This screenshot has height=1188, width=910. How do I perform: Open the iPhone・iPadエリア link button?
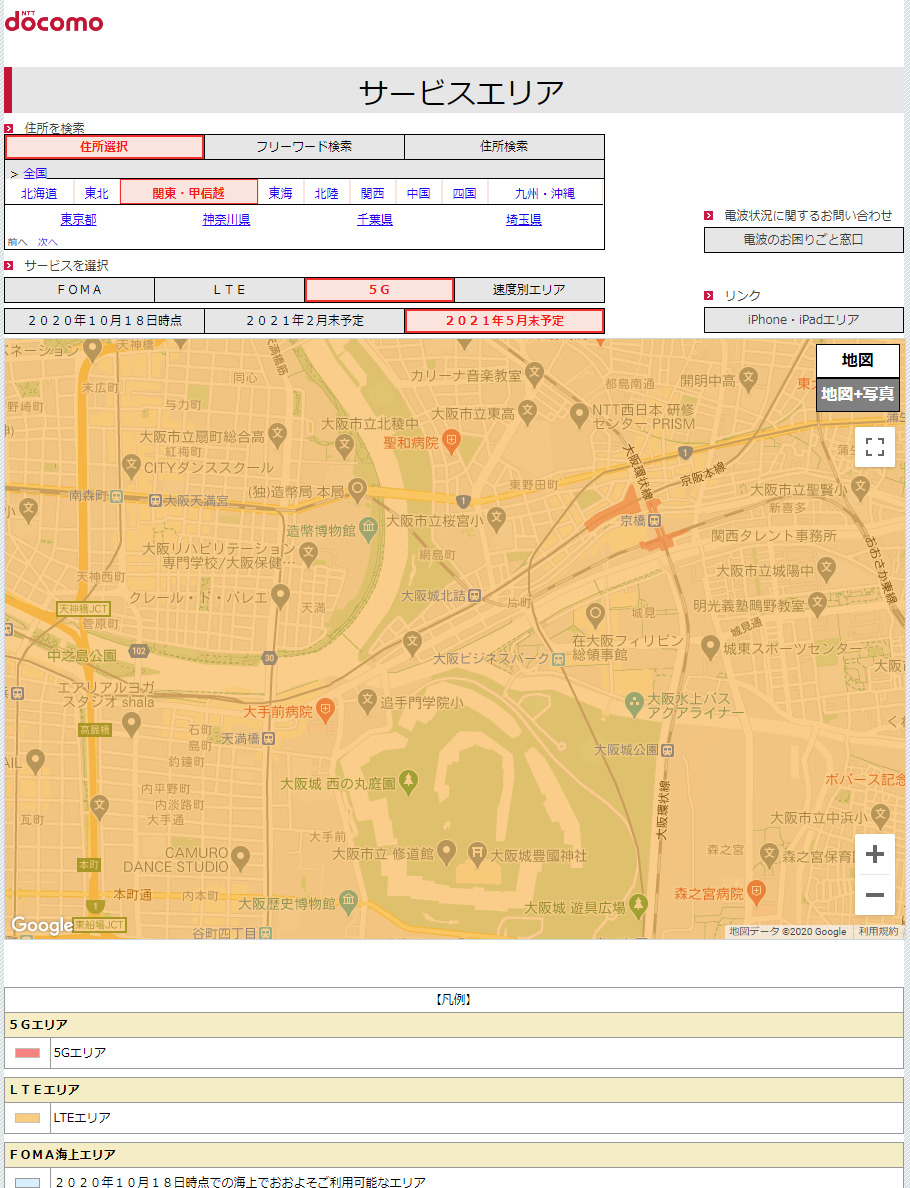pos(803,320)
